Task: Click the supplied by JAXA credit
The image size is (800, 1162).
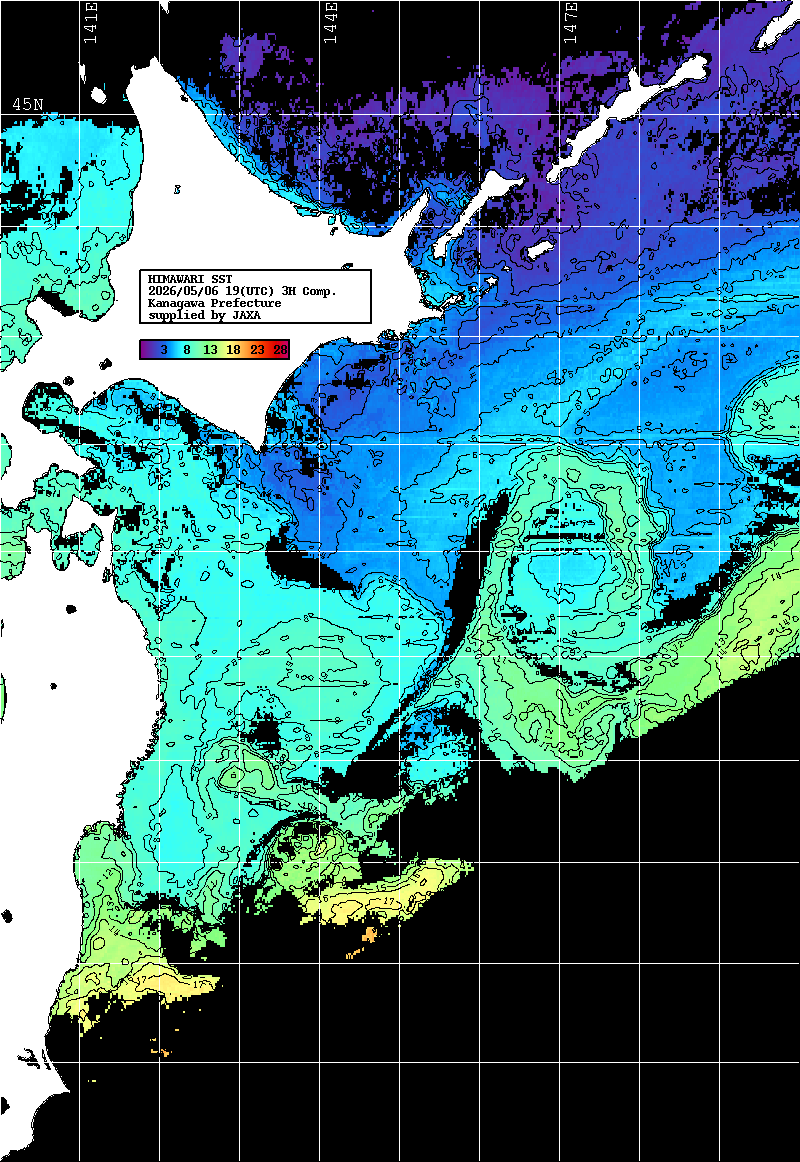Action: 204,315
